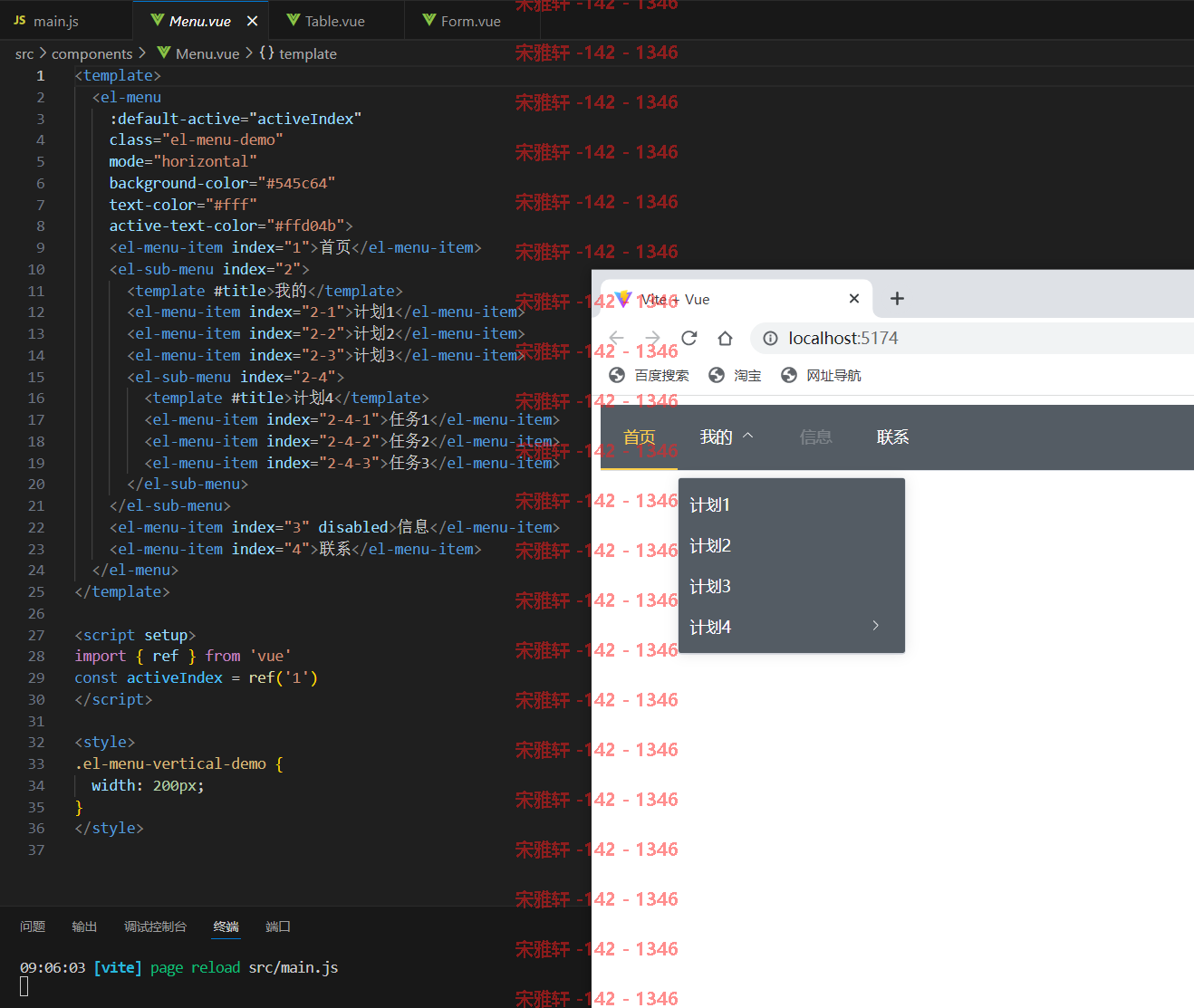Open the 问题 panel tab
The image size is (1194, 1008).
coord(33,926)
